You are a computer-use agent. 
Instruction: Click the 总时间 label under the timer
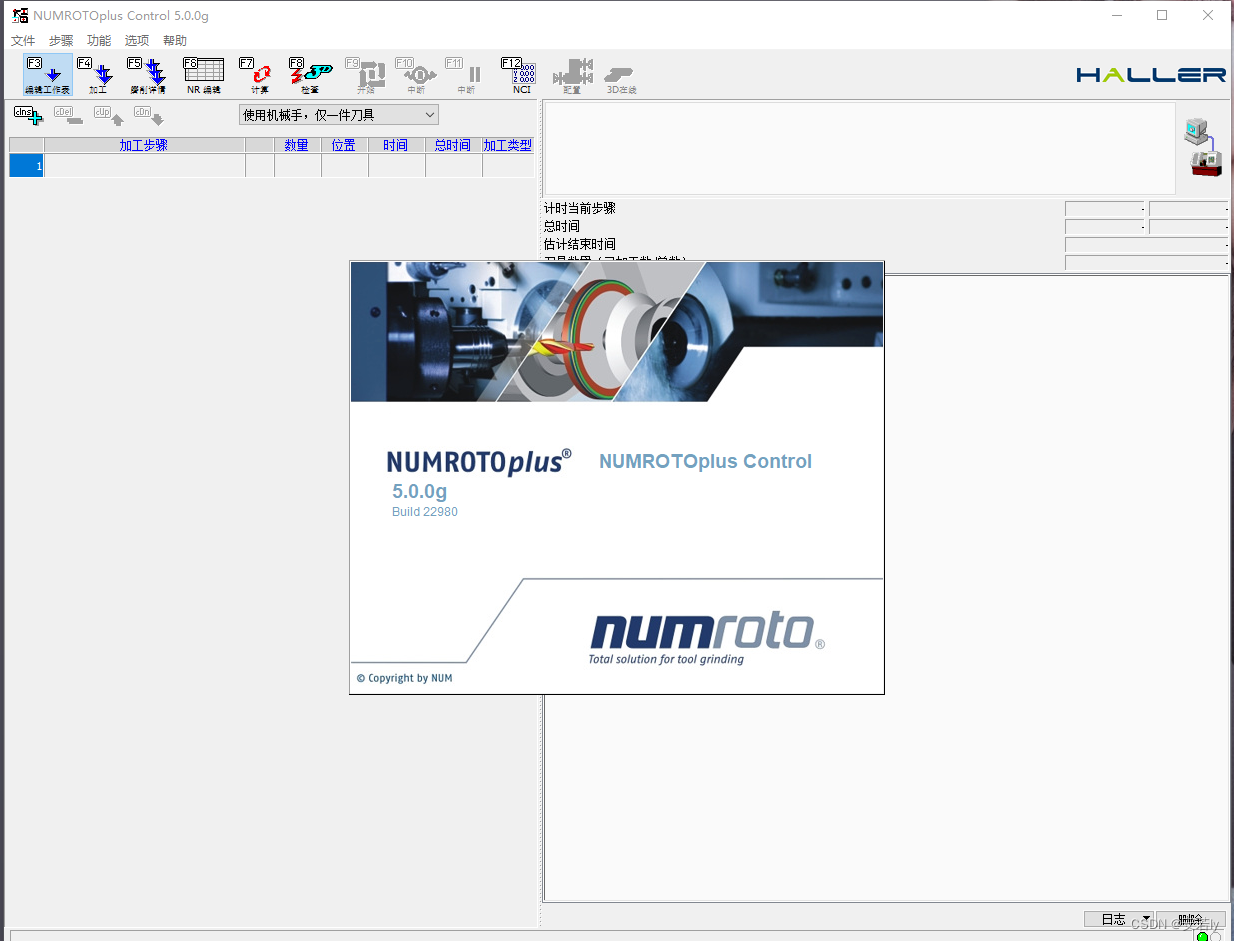click(562, 226)
